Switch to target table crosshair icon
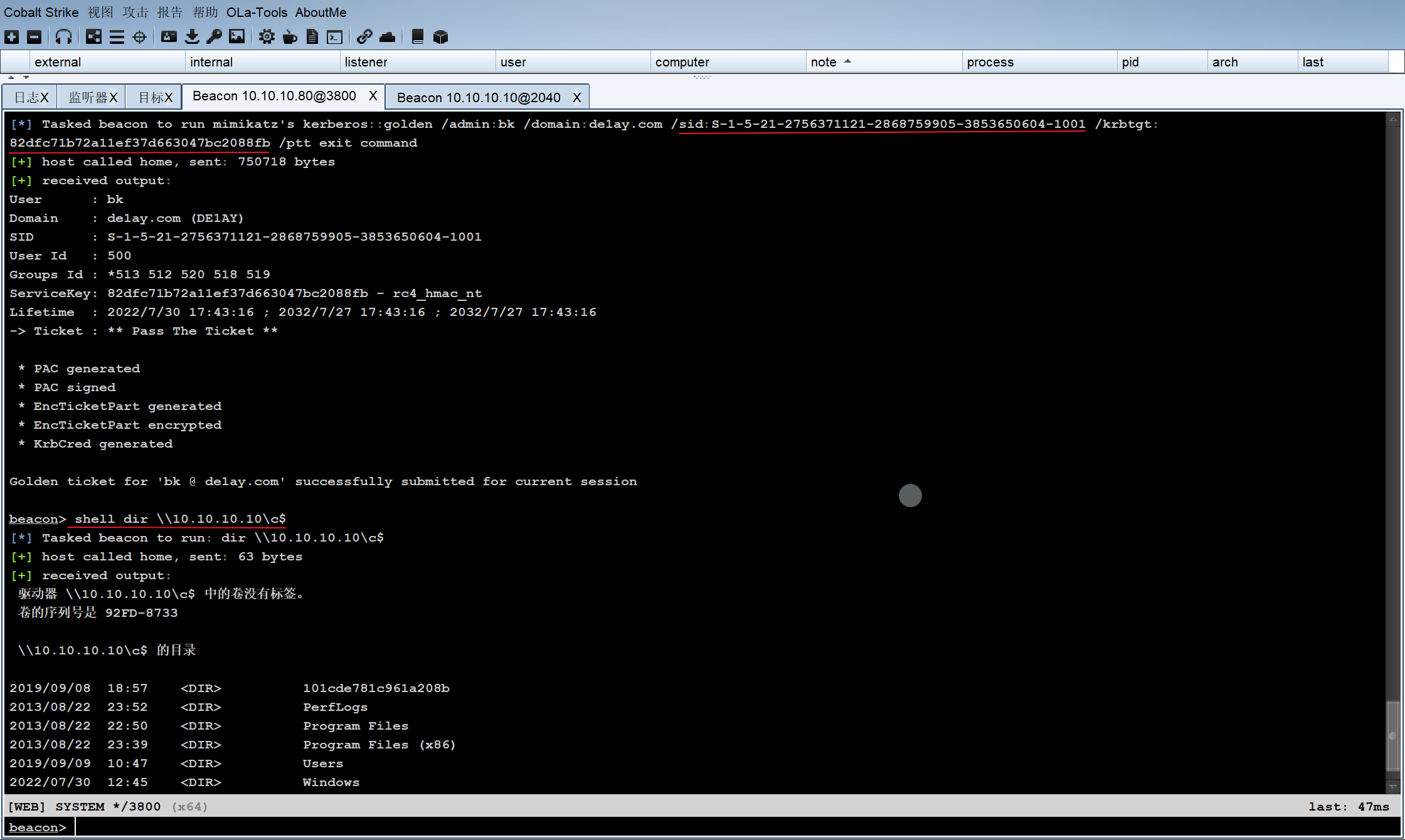1405x840 pixels. (139, 37)
